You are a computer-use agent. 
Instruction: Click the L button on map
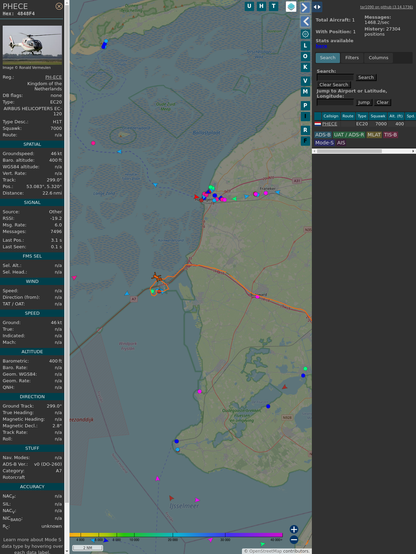coord(305,46)
